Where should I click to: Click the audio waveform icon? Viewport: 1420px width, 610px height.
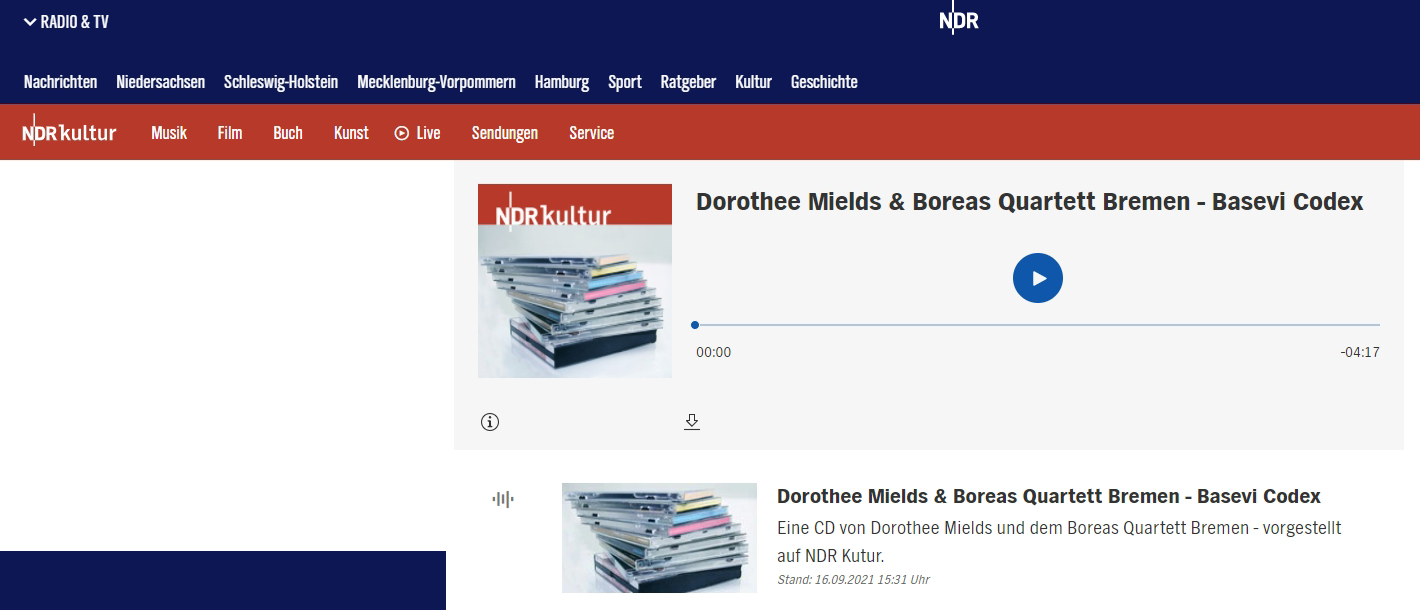(503, 499)
